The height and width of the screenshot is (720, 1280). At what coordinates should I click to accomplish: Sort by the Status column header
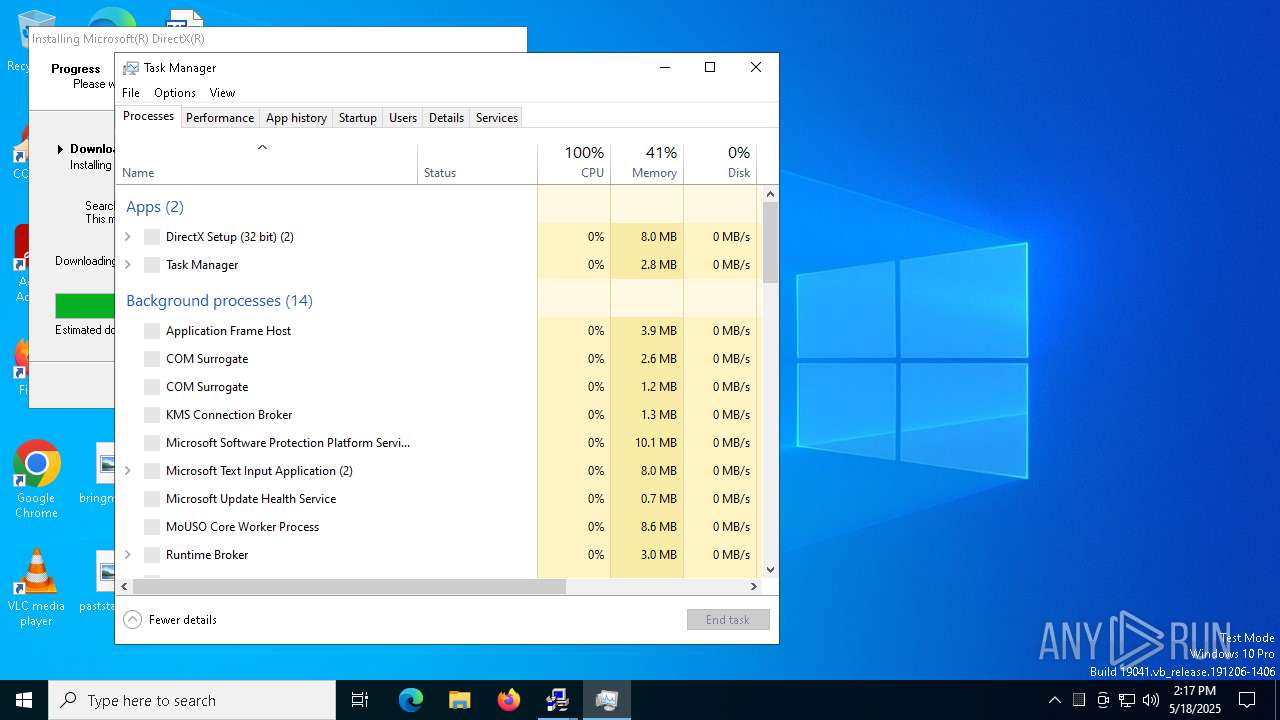(477, 163)
